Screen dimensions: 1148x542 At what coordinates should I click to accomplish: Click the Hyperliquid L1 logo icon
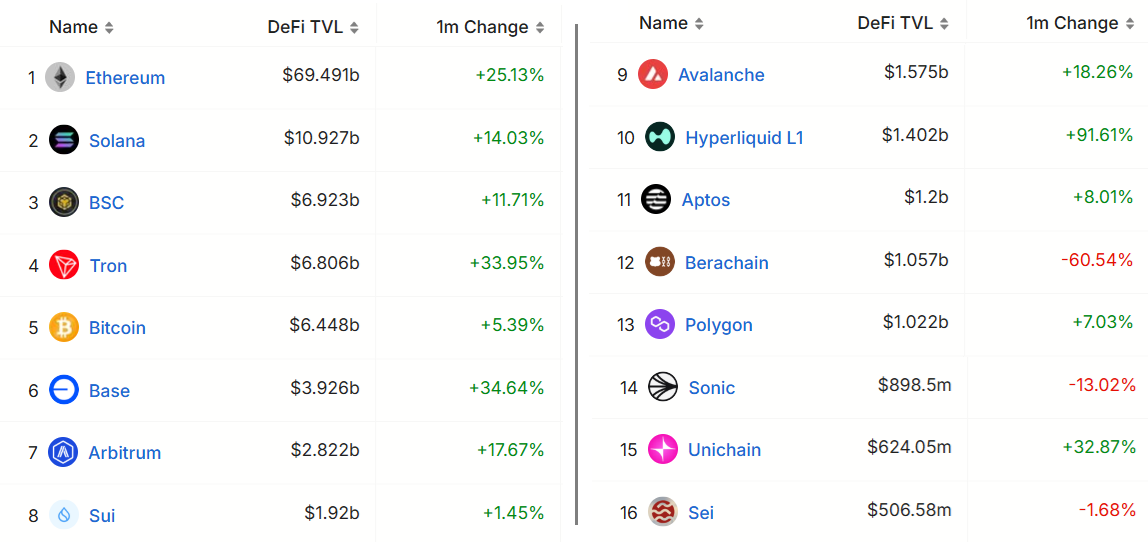coord(660,137)
